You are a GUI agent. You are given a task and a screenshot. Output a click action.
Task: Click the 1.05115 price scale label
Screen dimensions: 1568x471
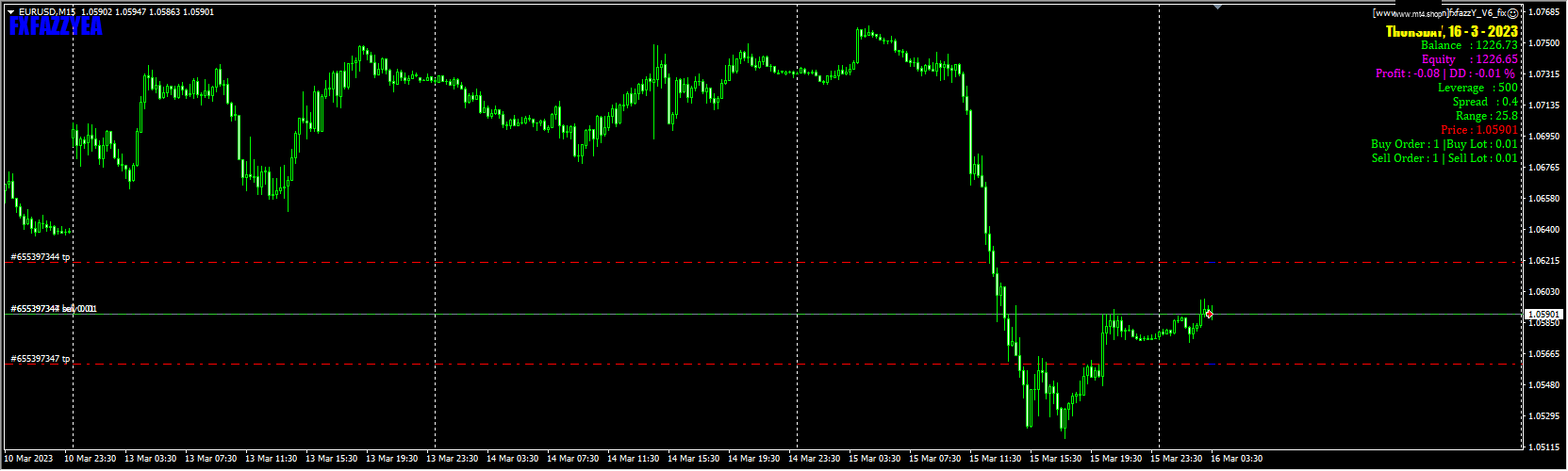(1543, 447)
